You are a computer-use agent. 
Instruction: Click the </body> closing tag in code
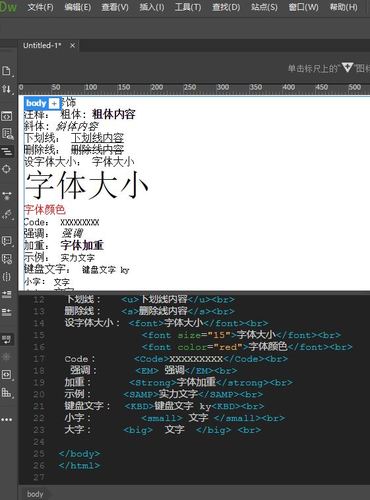click(79, 454)
